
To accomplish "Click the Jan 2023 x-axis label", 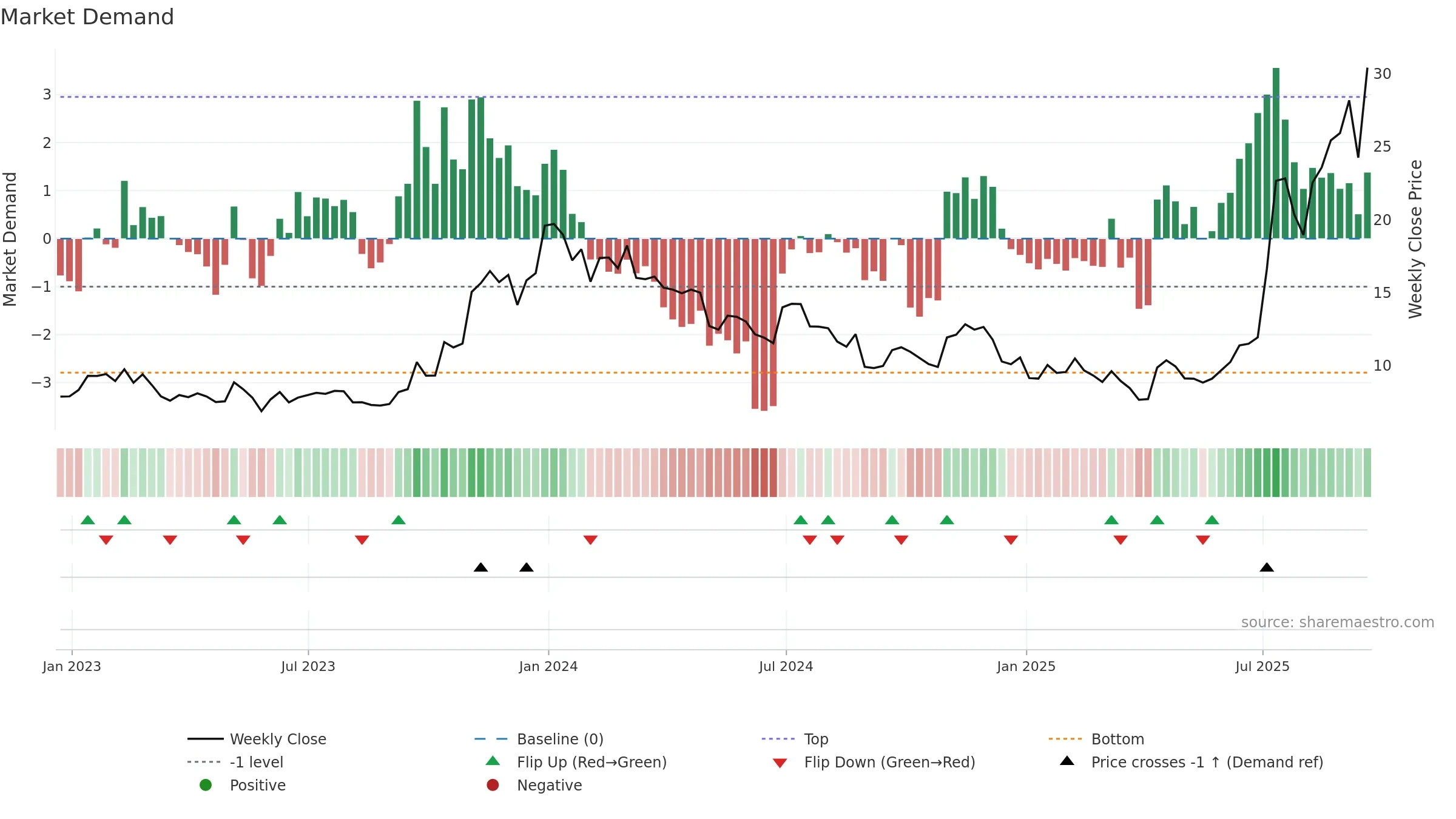I will [72, 666].
